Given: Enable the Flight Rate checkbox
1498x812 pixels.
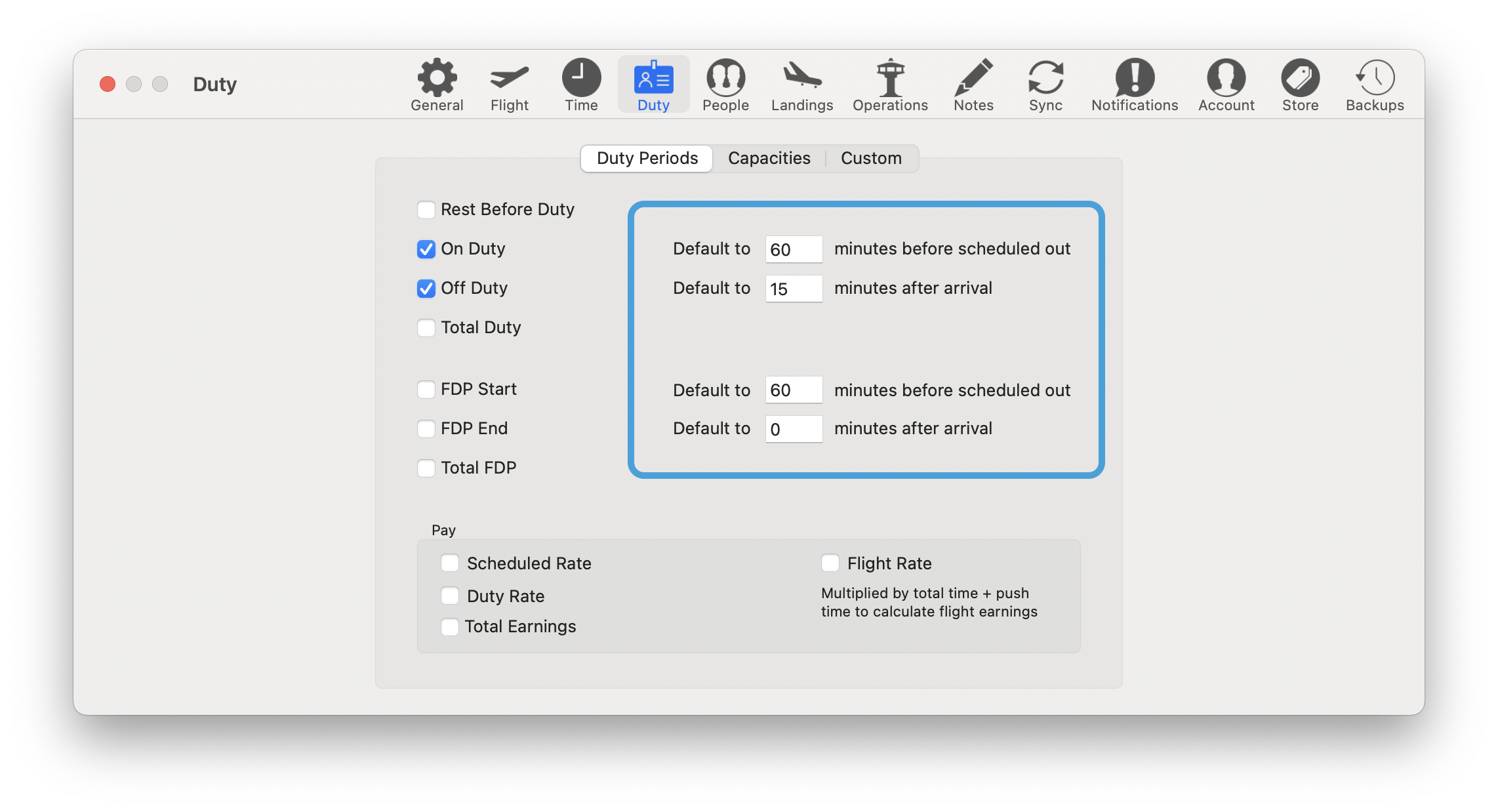Looking at the screenshot, I should pos(830,563).
